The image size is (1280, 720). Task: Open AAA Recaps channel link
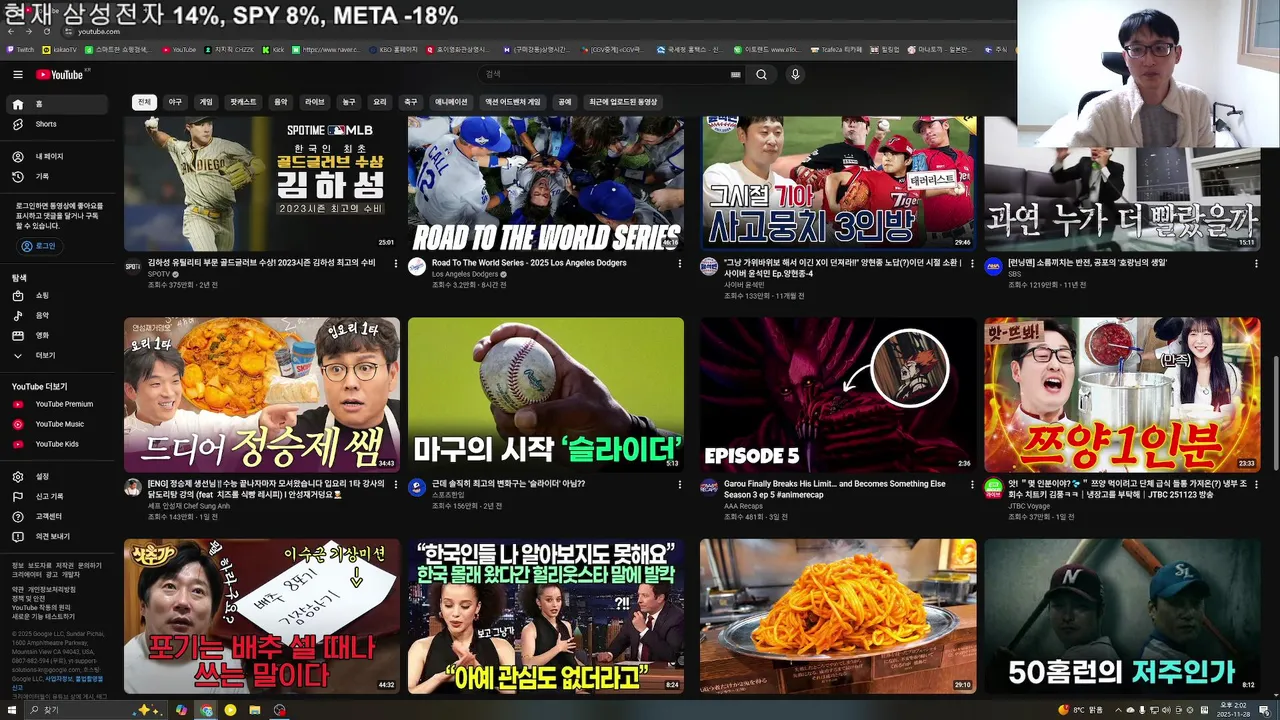click(x=744, y=506)
